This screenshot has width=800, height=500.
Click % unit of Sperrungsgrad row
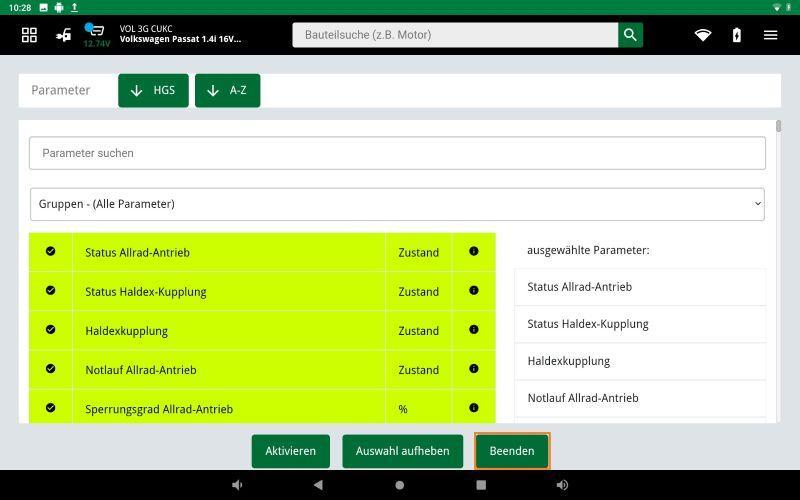pos(403,409)
